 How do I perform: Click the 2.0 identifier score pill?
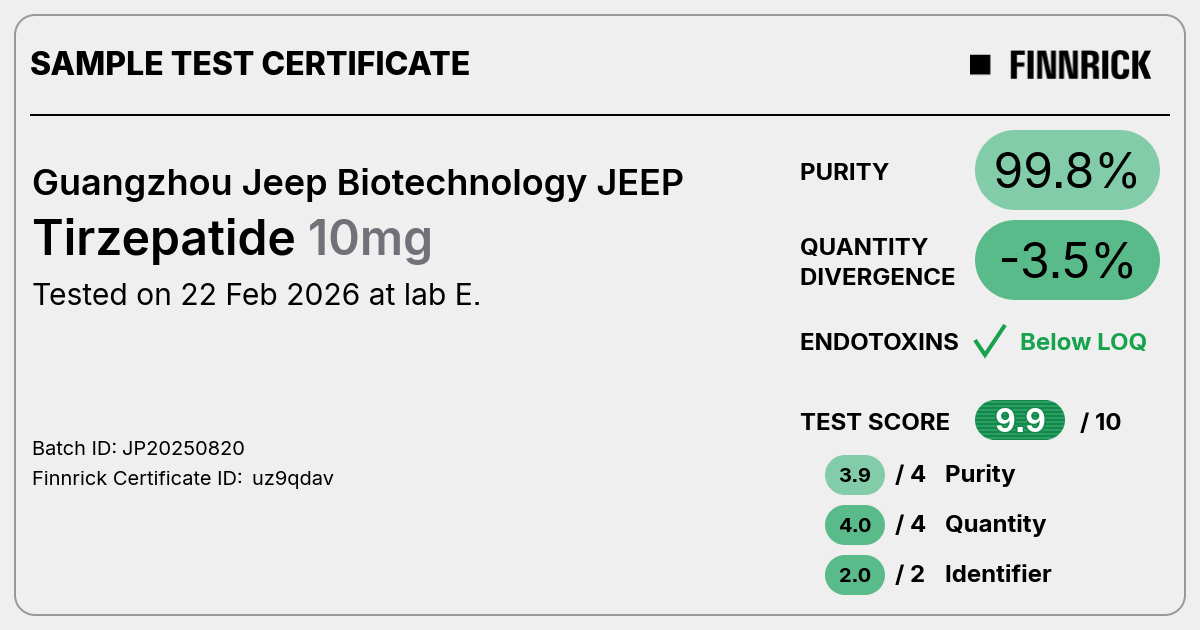(855, 575)
